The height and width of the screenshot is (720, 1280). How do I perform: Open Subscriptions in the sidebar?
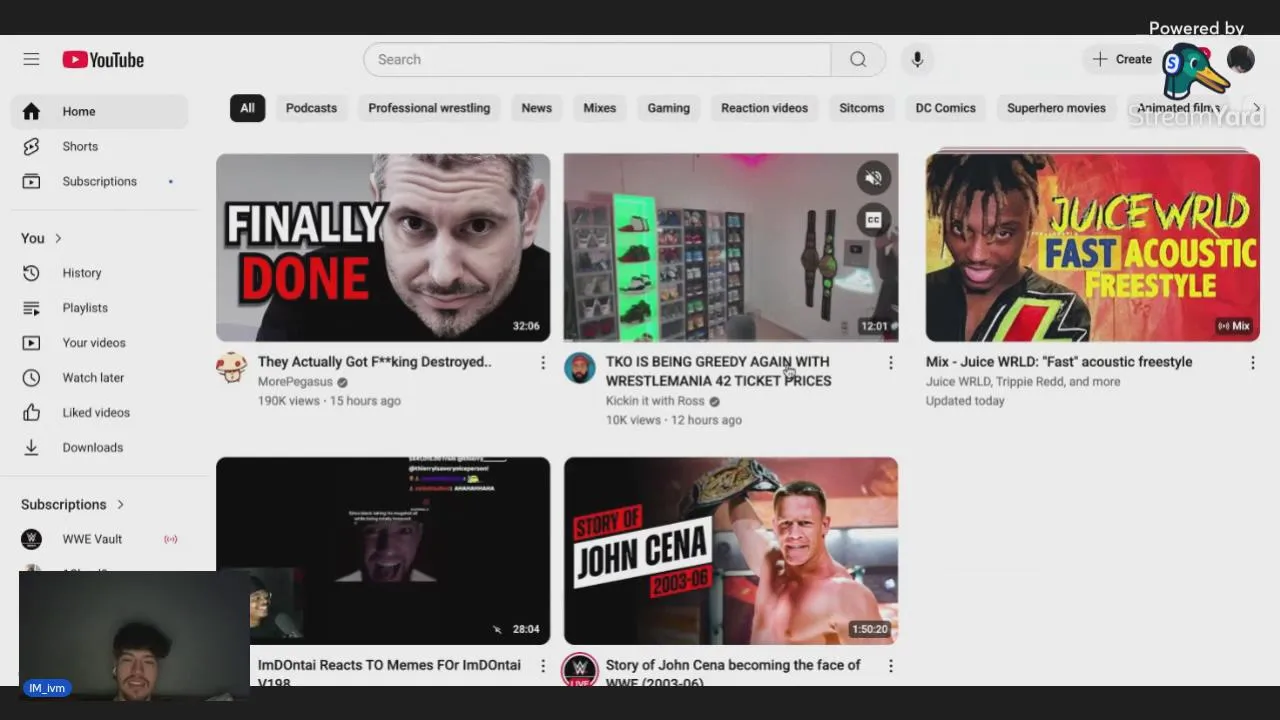(x=99, y=181)
